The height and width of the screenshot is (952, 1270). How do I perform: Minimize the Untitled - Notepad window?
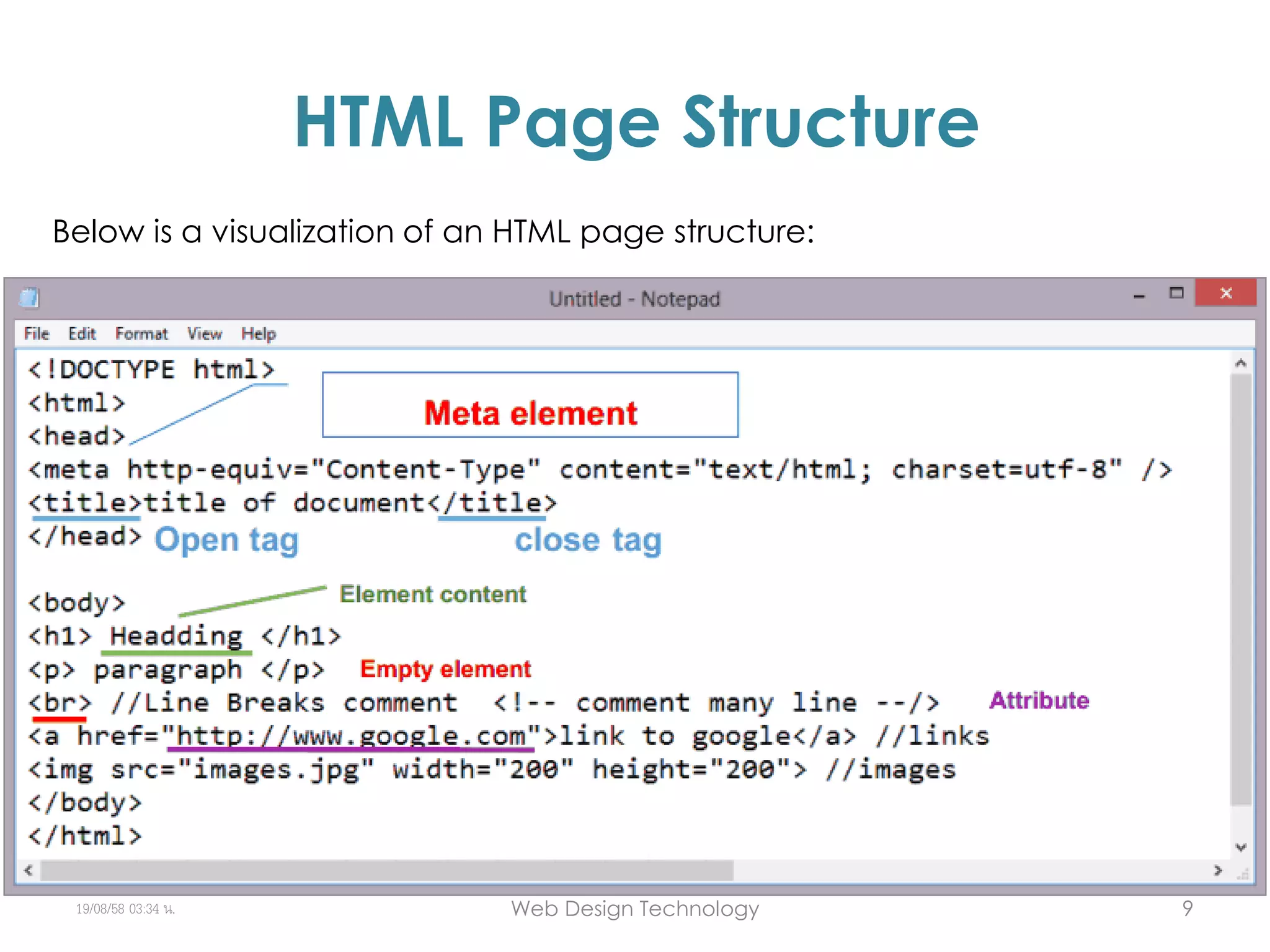pyautogui.click(x=1139, y=296)
